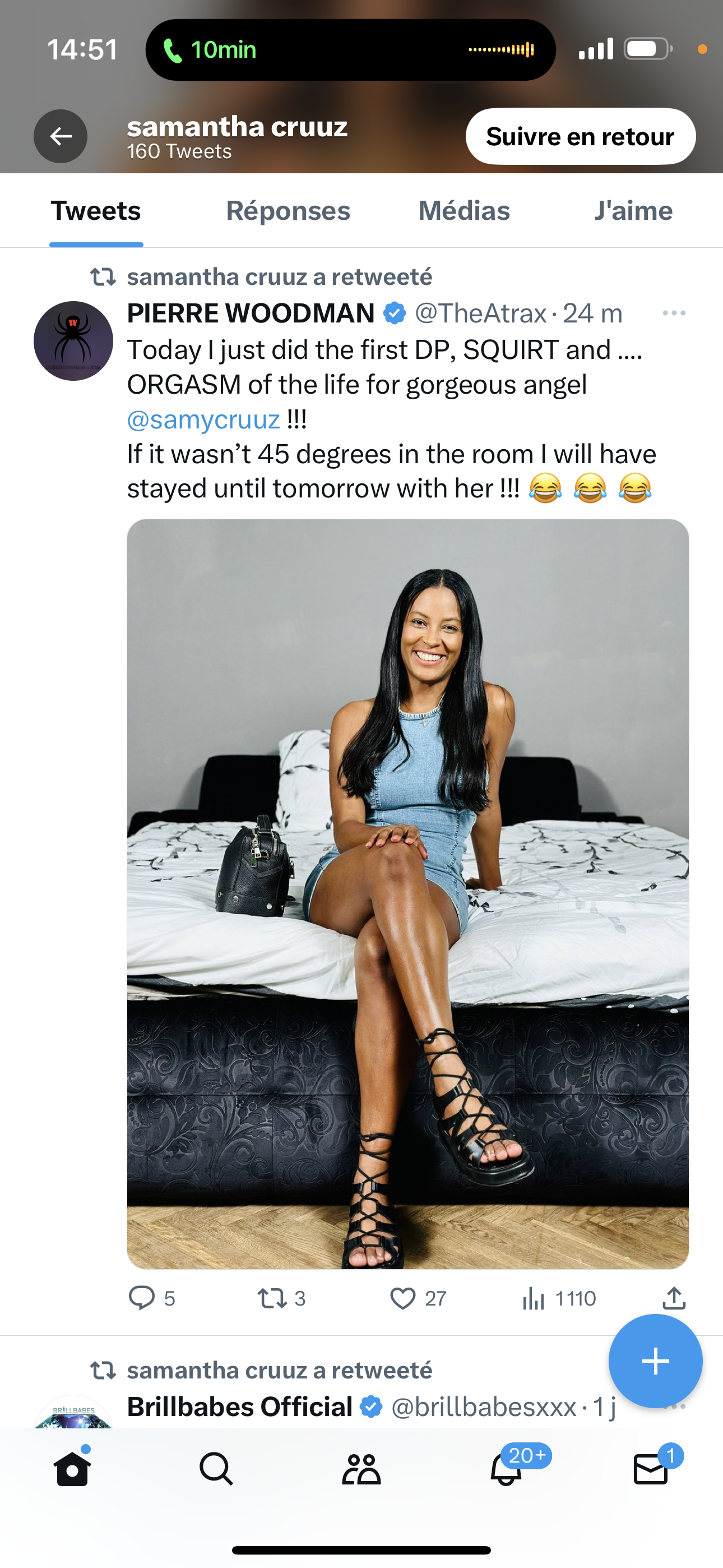Switch to the Médias tab
This screenshot has width=723, height=1568.
[465, 211]
